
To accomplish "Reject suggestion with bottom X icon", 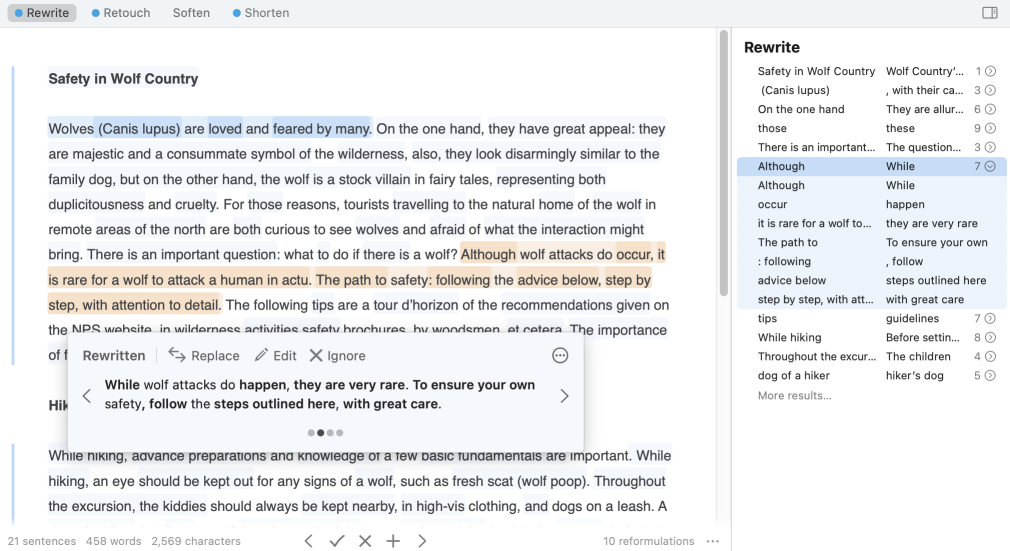I will pyautogui.click(x=365, y=541).
